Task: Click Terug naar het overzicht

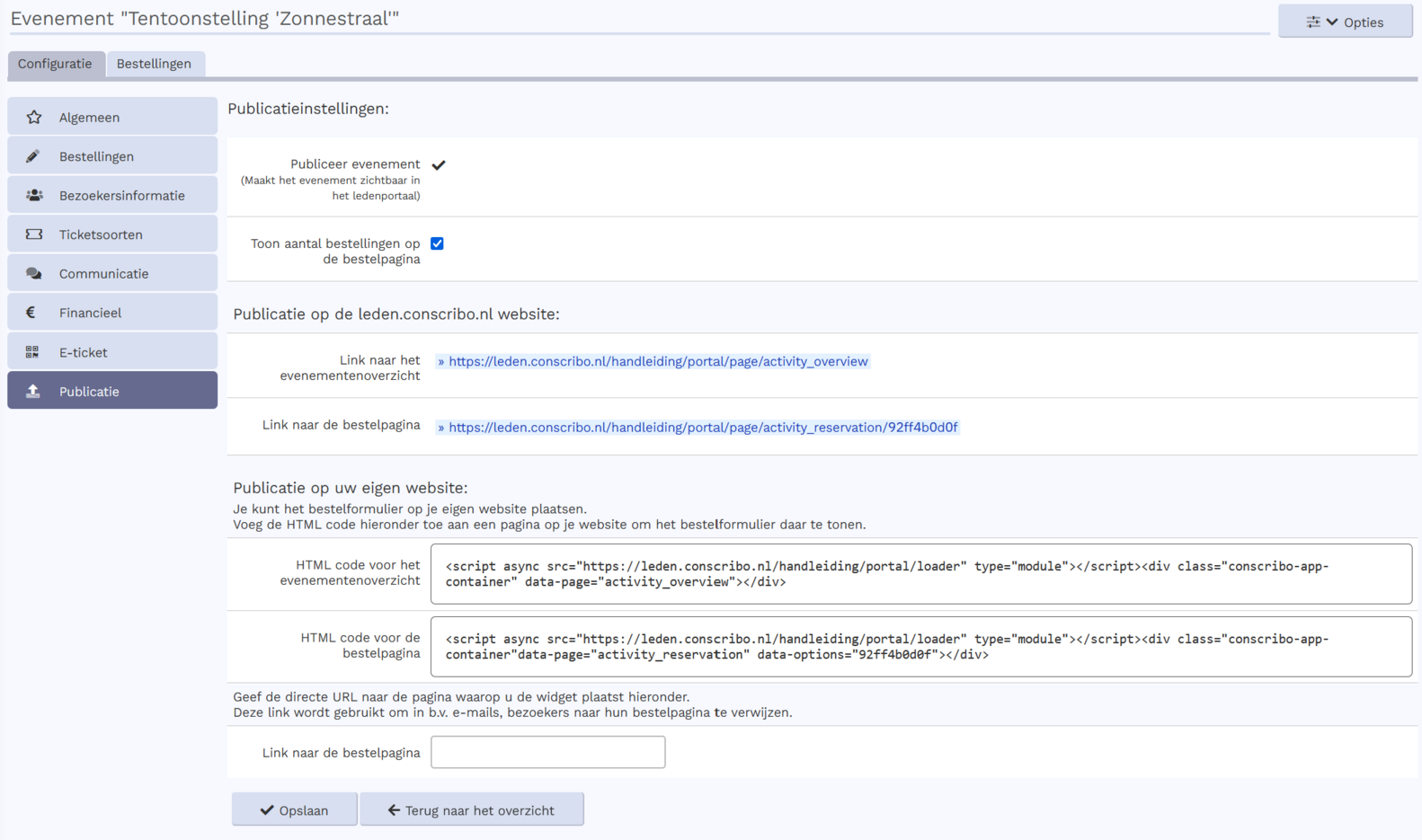Action: tap(472, 809)
